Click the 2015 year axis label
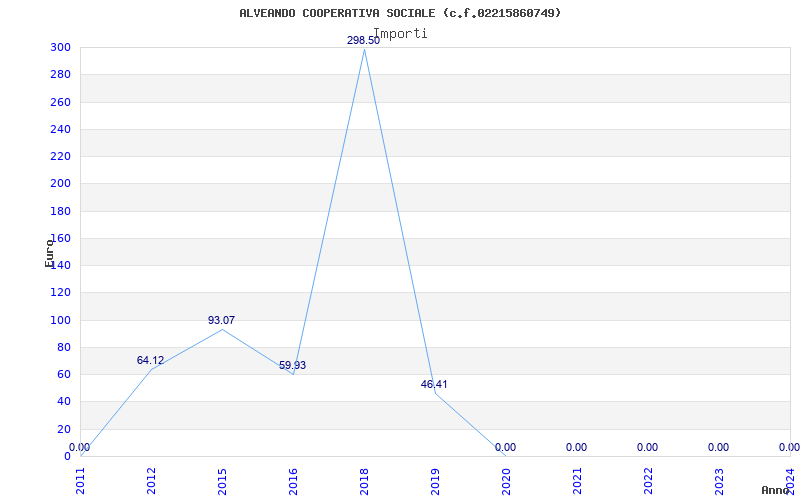800x500 pixels. tap(222, 481)
